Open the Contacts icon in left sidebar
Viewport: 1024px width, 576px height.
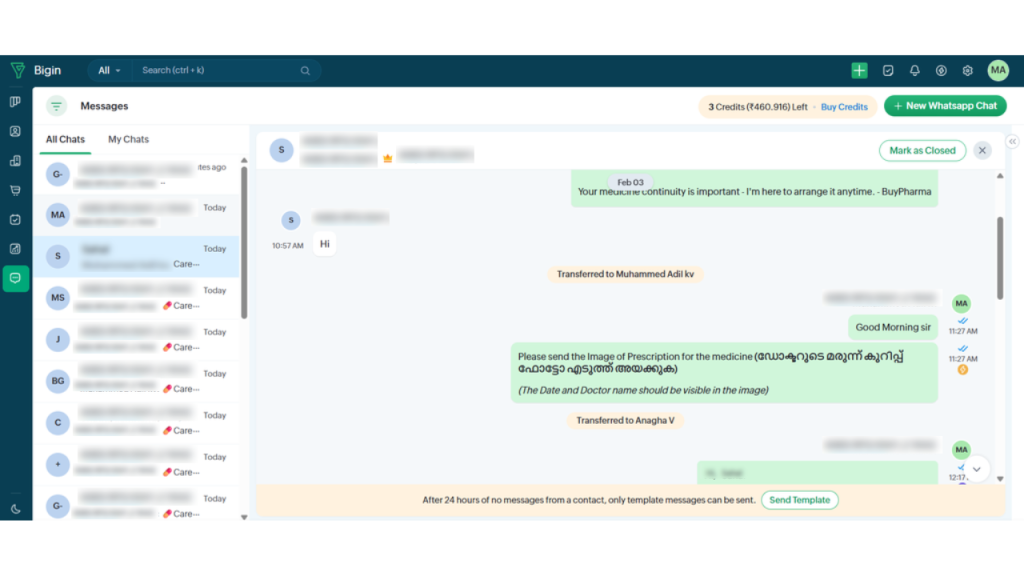(x=15, y=131)
